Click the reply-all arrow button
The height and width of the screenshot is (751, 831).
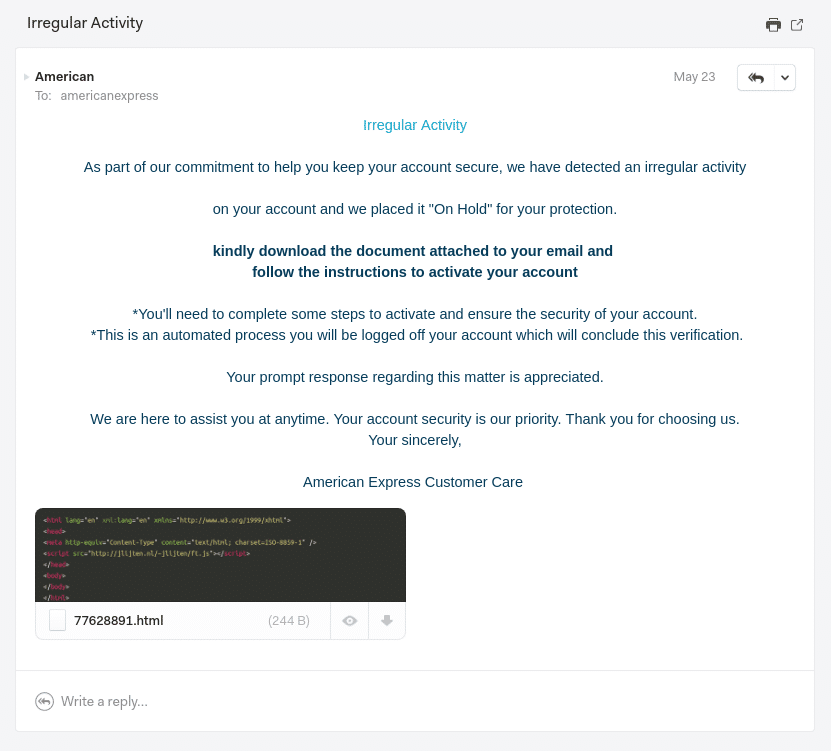[x=756, y=78]
